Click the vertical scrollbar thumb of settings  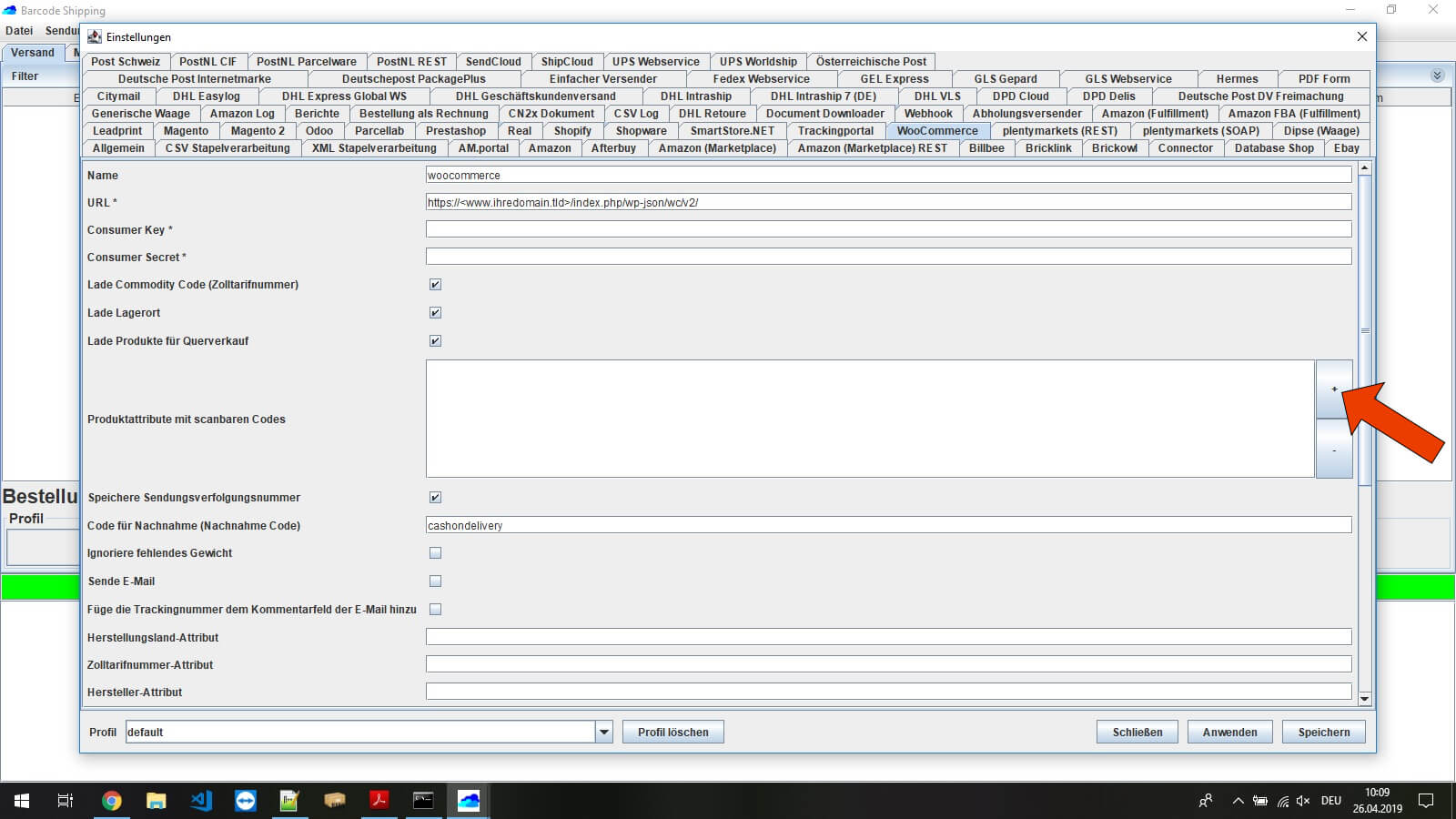(1364, 330)
